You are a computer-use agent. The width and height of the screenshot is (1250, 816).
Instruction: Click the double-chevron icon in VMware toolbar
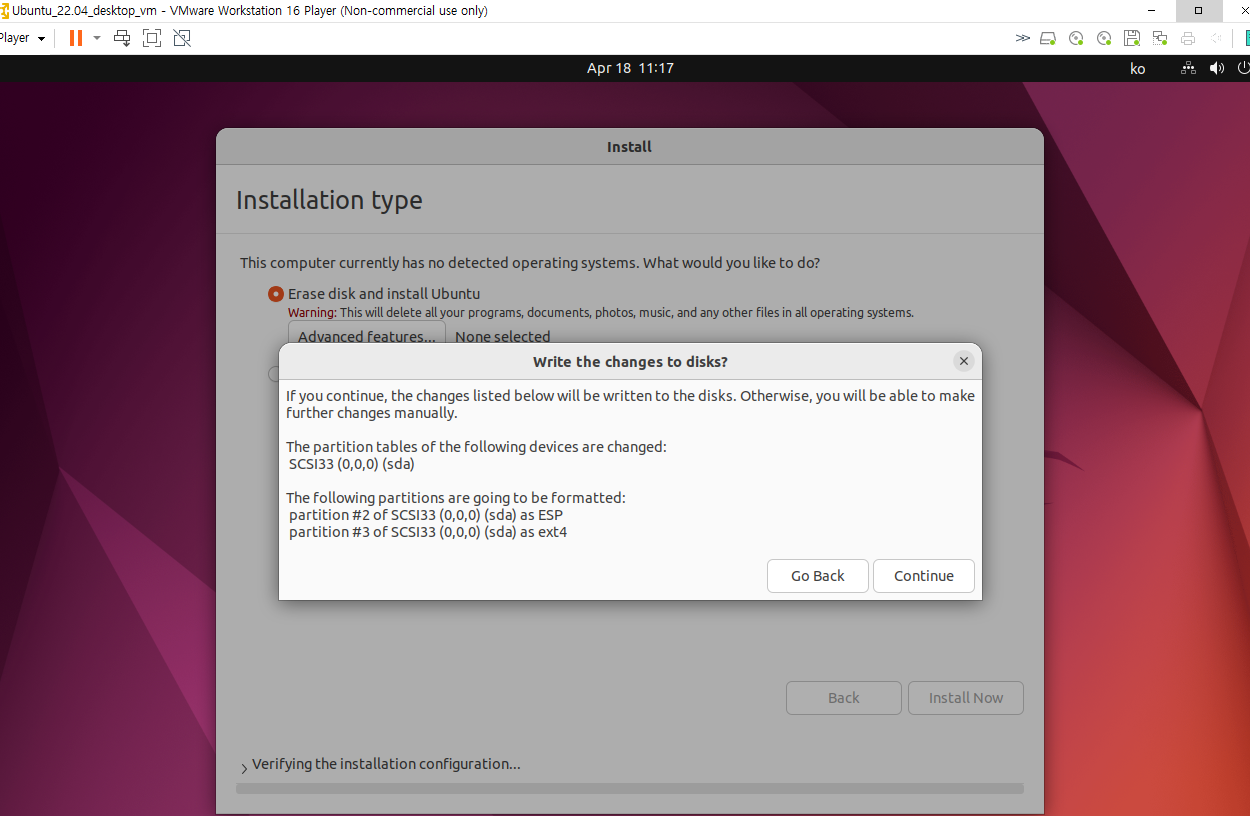coord(1022,38)
